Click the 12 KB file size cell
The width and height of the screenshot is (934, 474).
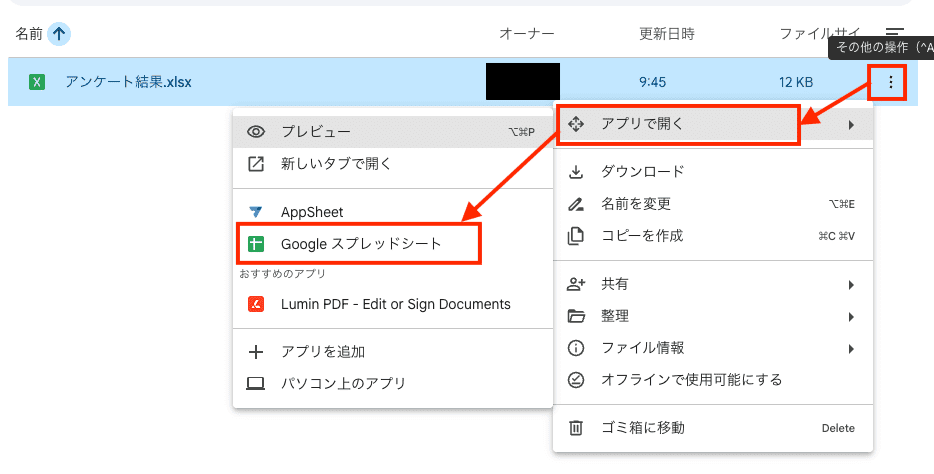(796, 82)
